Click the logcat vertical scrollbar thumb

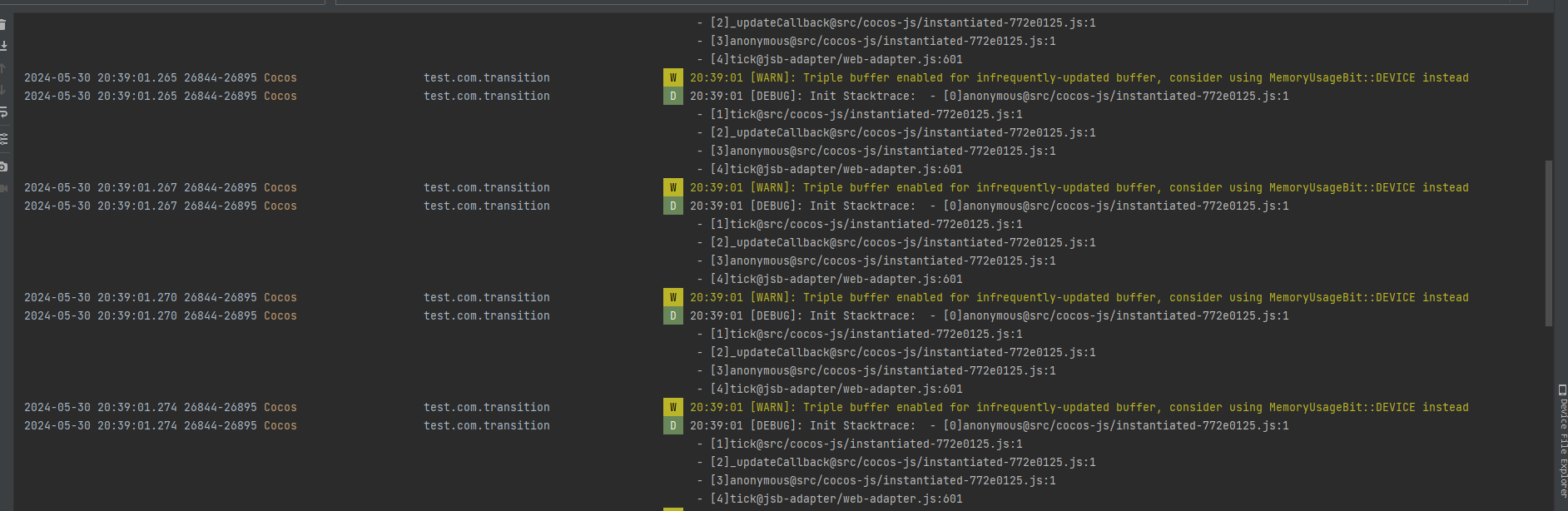pos(1549,243)
